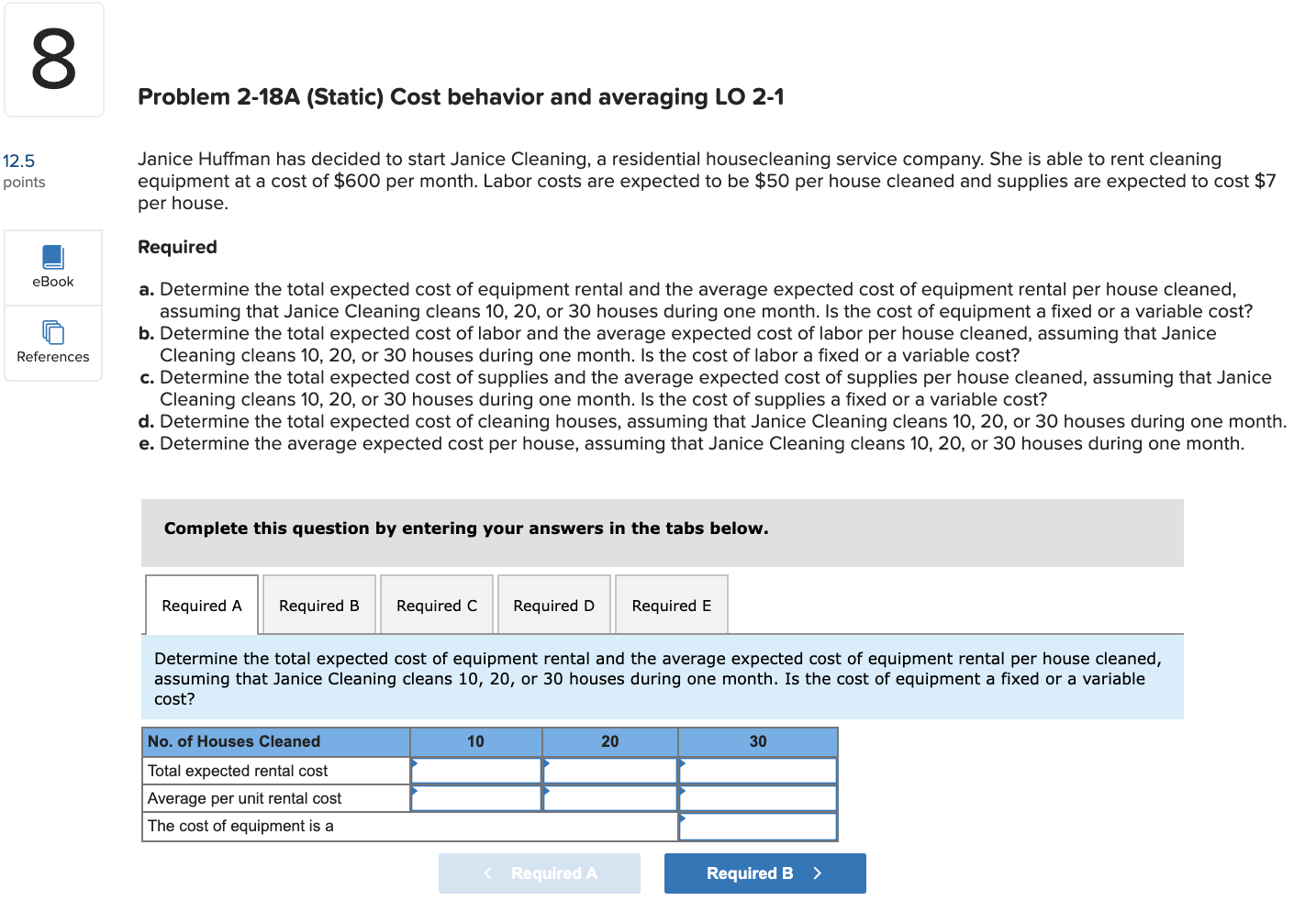Open the Required D tab
This screenshot has width=1316, height=923.
tap(553, 605)
